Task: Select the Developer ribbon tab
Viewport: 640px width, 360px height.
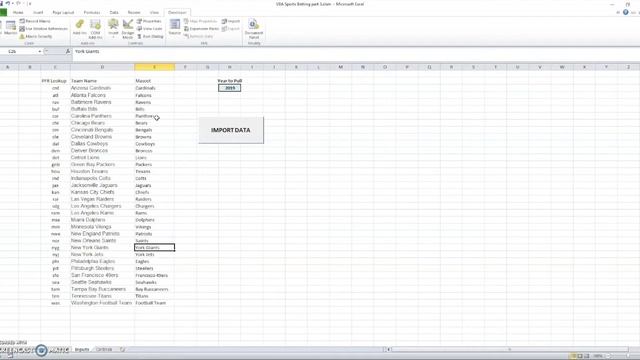Action: 177,13
